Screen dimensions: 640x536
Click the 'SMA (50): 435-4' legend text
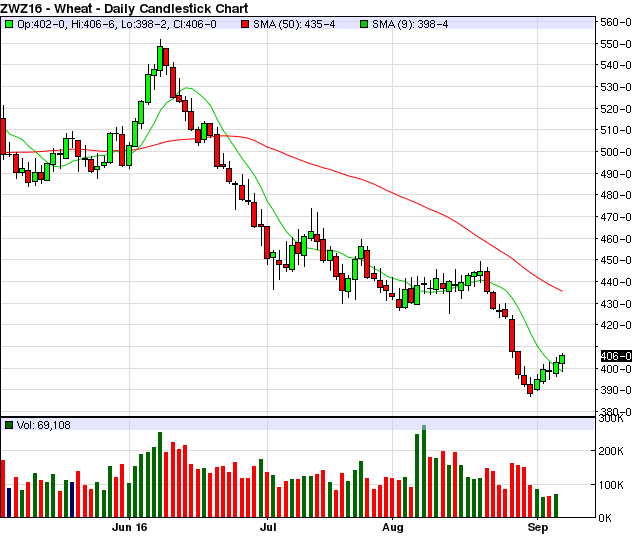point(294,24)
